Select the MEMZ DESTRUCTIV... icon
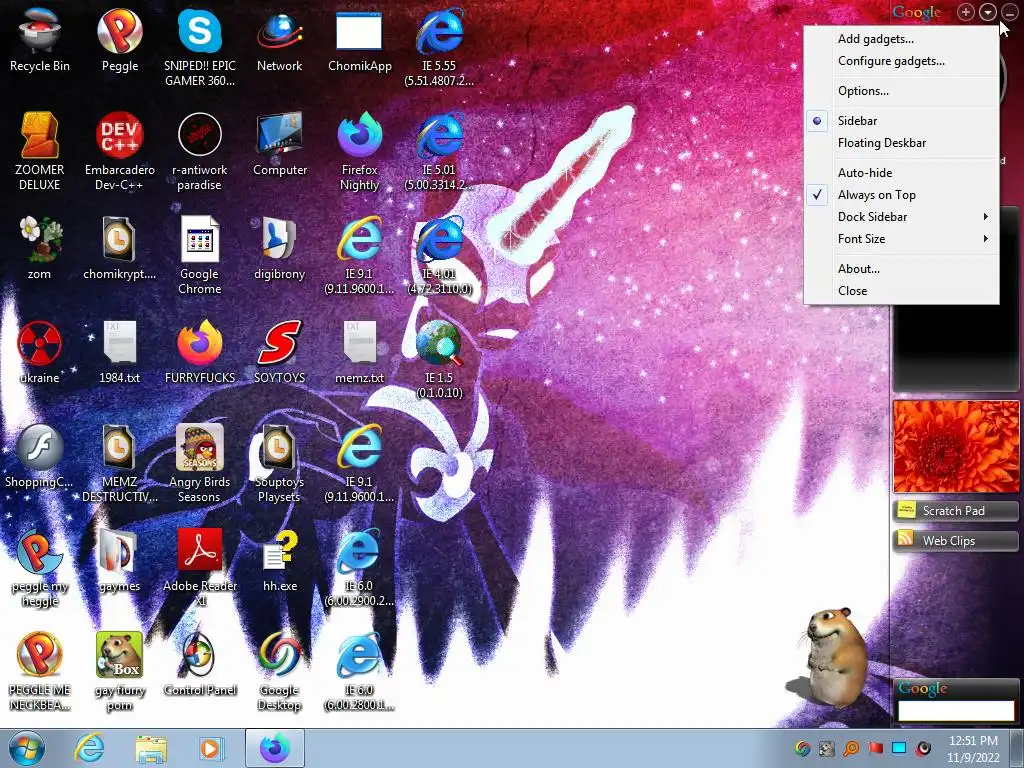The width and height of the screenshot is (1024, 768). pyautogui.click(x=120, y=462)
